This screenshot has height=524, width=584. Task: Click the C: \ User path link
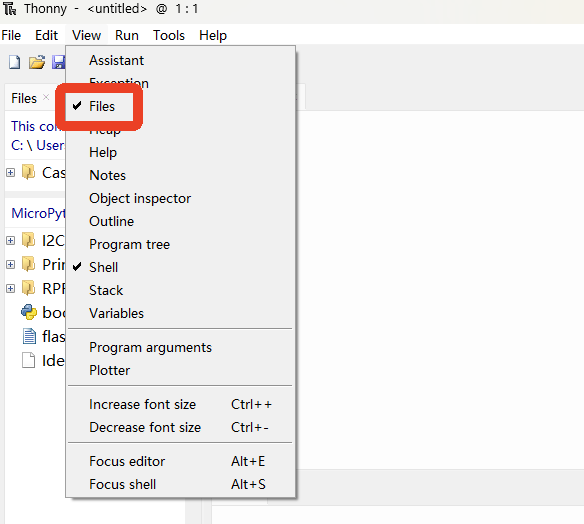coord(38,145)
